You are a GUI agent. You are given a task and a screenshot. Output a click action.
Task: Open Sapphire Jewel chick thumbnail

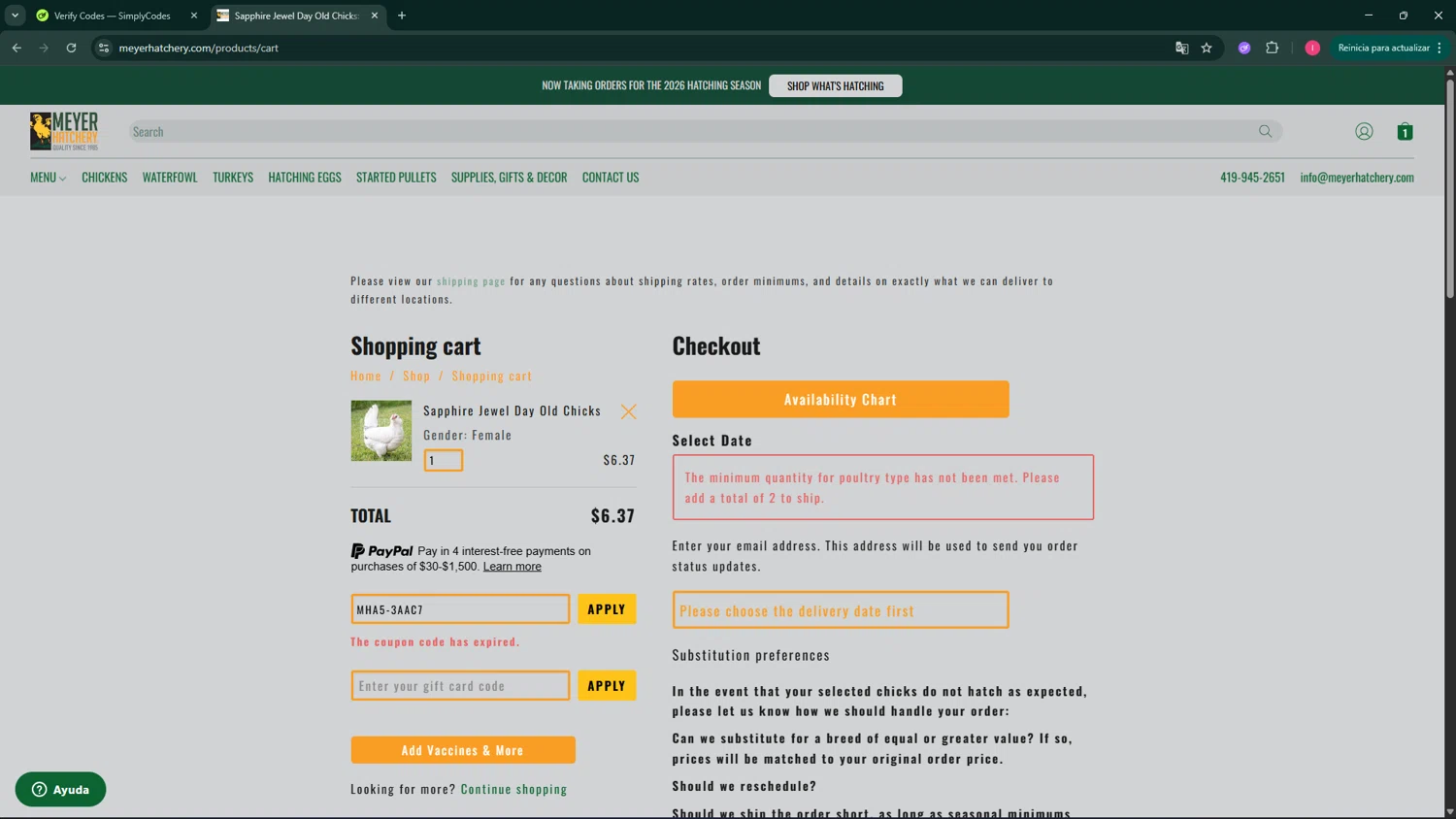[x=381, y=431]
